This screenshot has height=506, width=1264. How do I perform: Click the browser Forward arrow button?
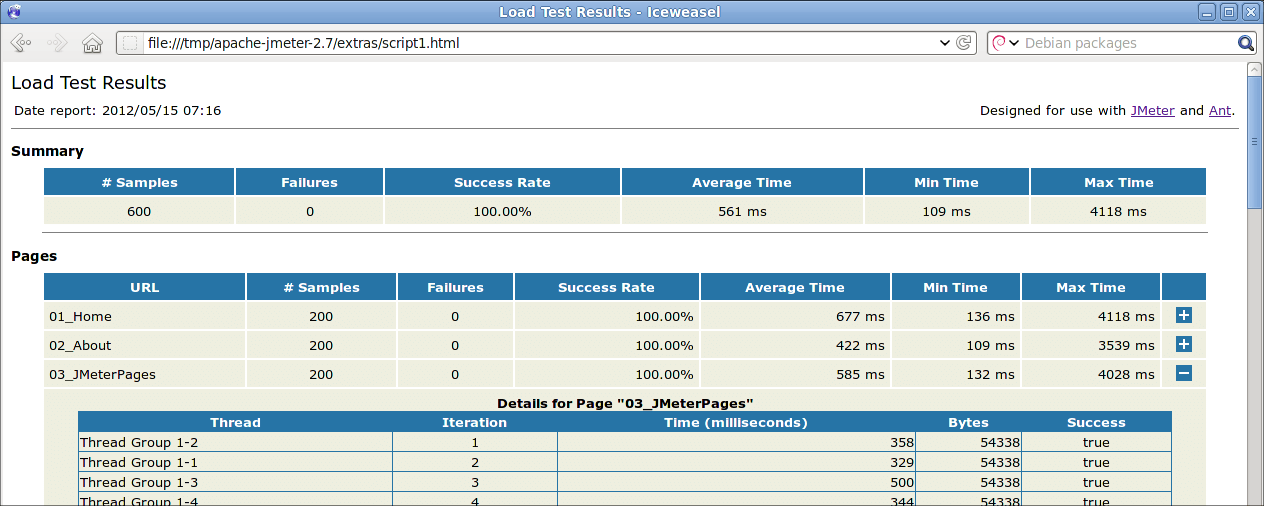coord(56,43)
